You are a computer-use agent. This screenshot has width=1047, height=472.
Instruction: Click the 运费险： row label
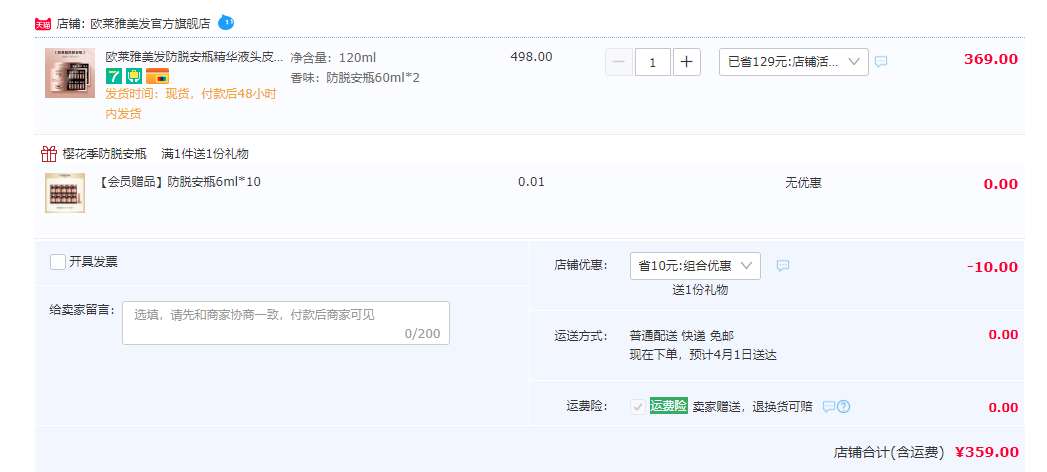587,407
